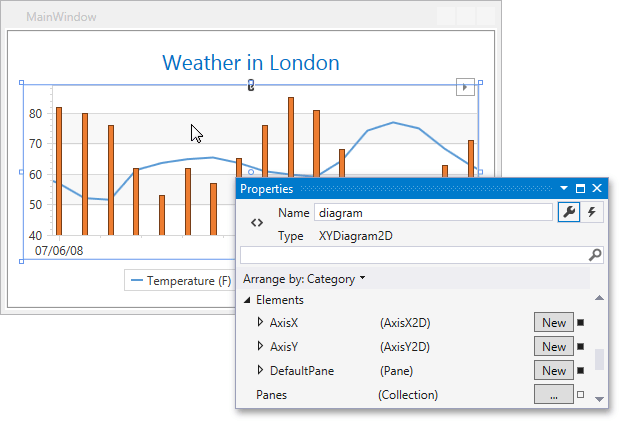Open the Properties window position dropdown arrow

564,189
